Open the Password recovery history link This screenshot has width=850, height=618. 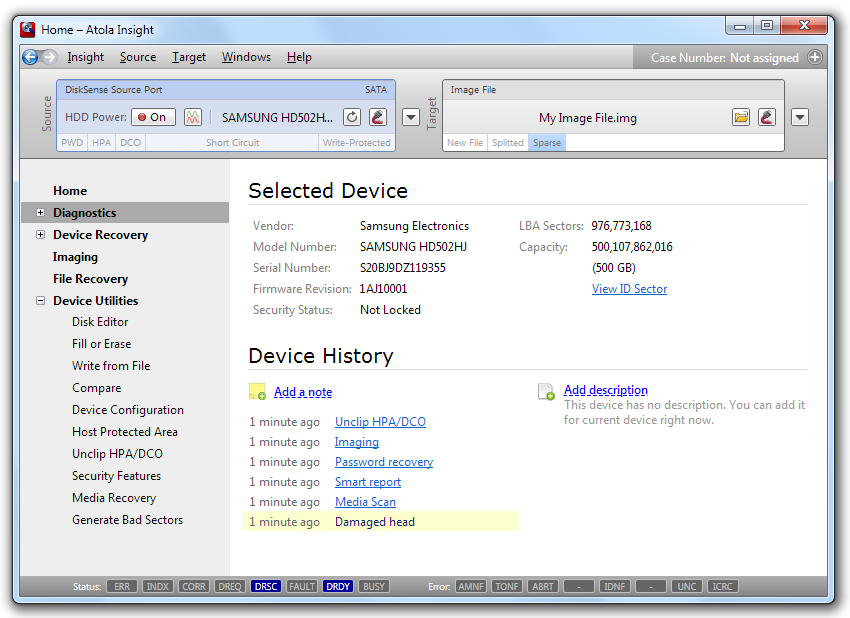tap(384, 462)
